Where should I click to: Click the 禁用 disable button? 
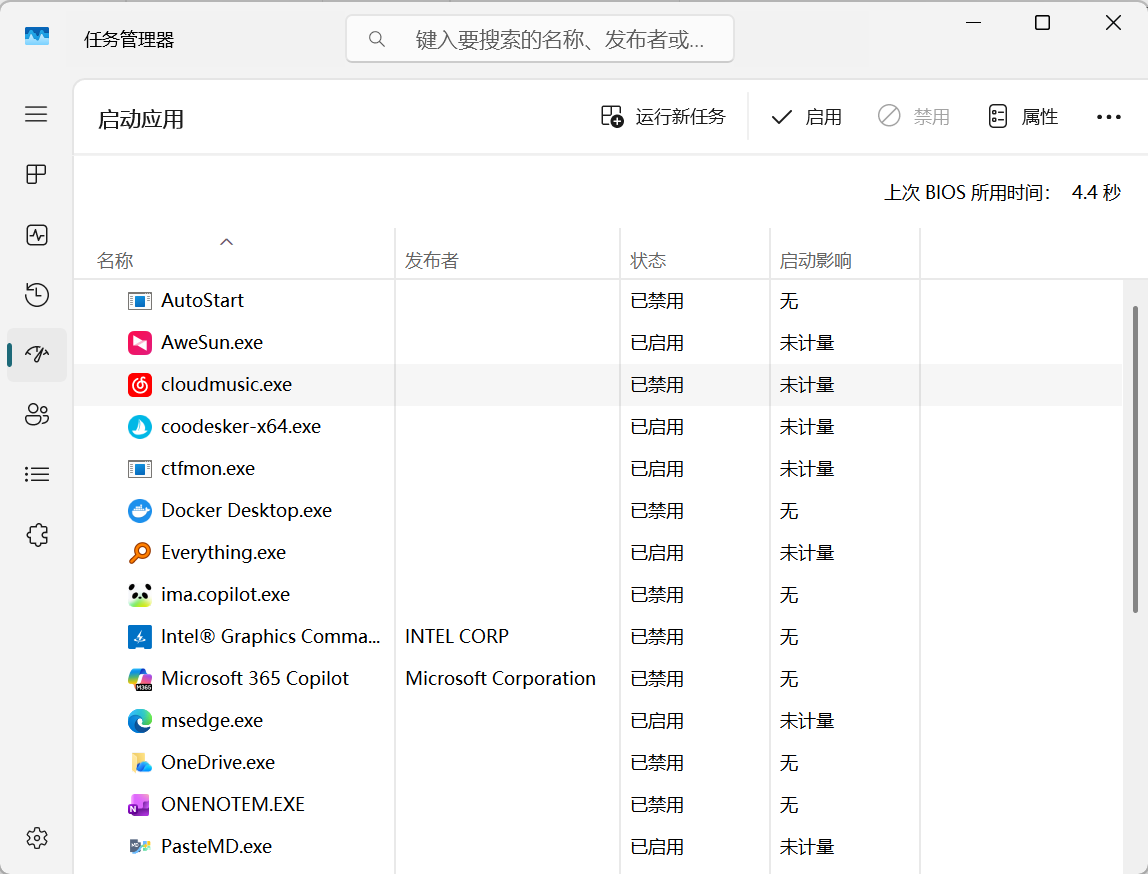(914, 116)
